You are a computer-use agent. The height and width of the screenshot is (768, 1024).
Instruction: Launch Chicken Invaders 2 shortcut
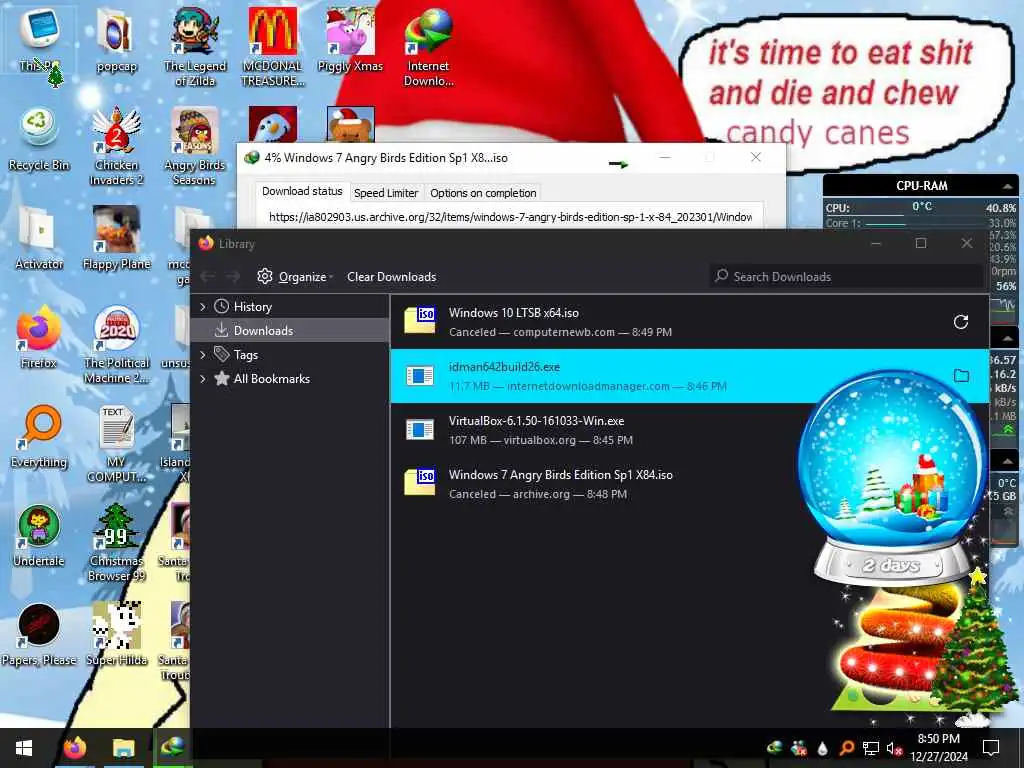coord(116,146)
